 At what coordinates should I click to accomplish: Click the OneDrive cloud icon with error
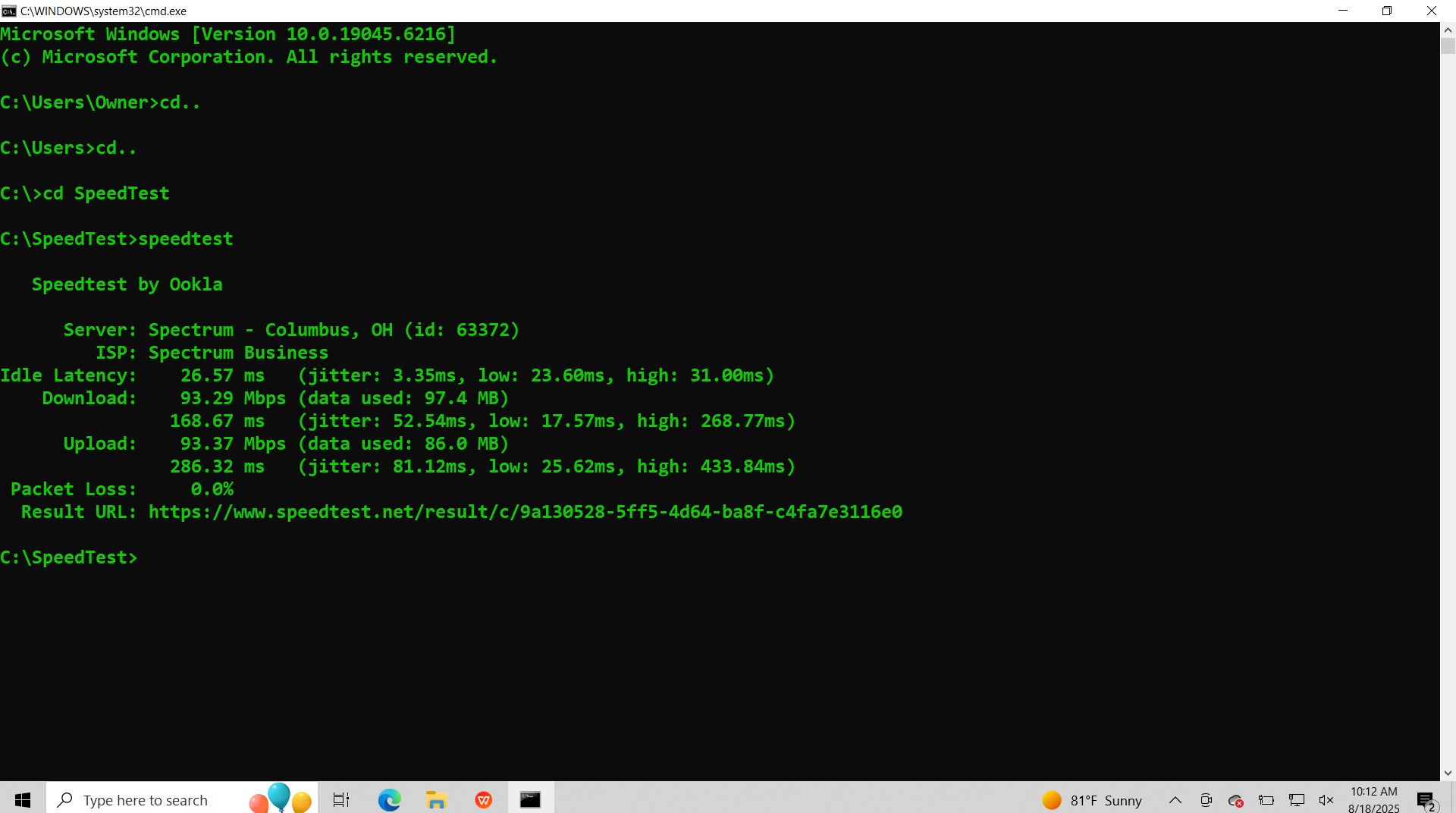1235,800
